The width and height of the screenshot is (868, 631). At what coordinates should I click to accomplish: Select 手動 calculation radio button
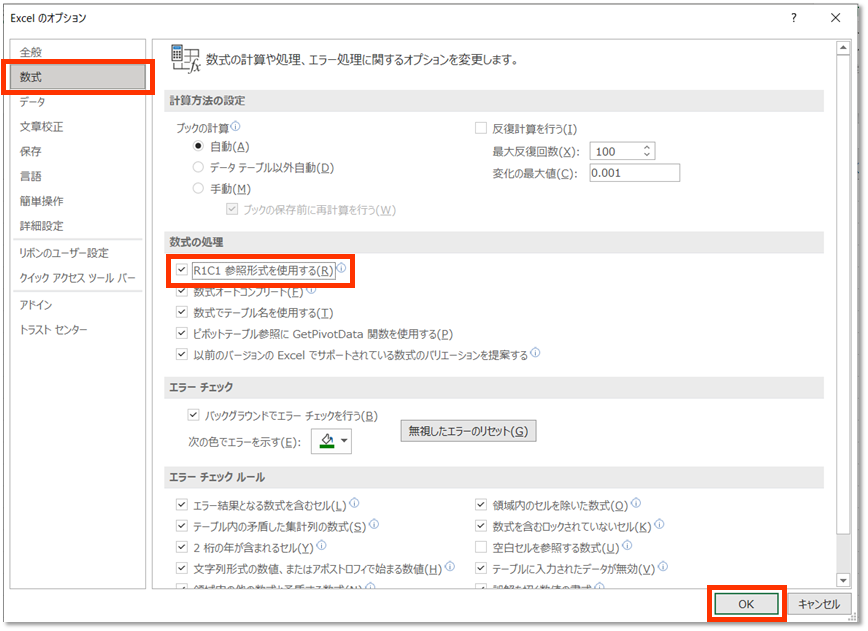point(198,188)
